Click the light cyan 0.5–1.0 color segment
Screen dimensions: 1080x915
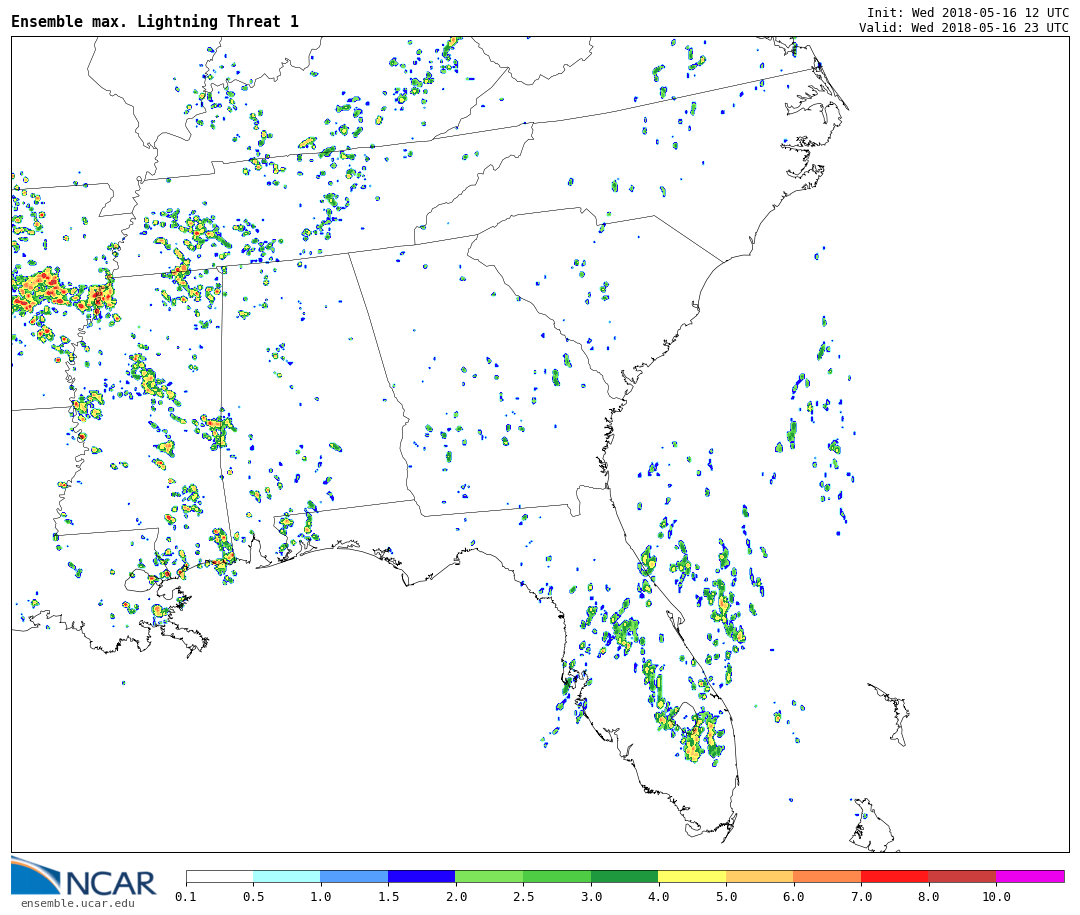(x=286, y=876)
